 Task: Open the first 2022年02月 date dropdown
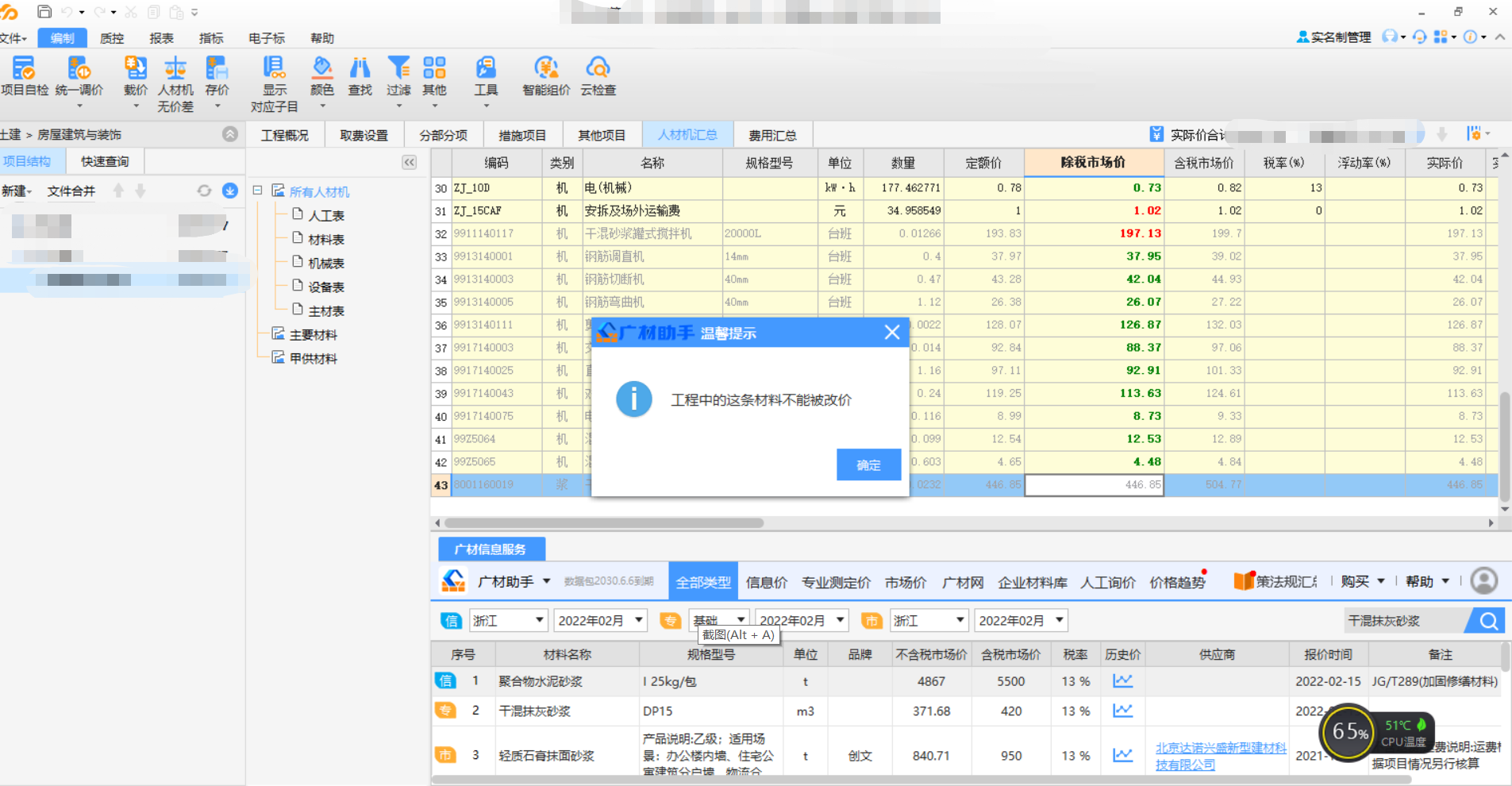pos(600,621)
